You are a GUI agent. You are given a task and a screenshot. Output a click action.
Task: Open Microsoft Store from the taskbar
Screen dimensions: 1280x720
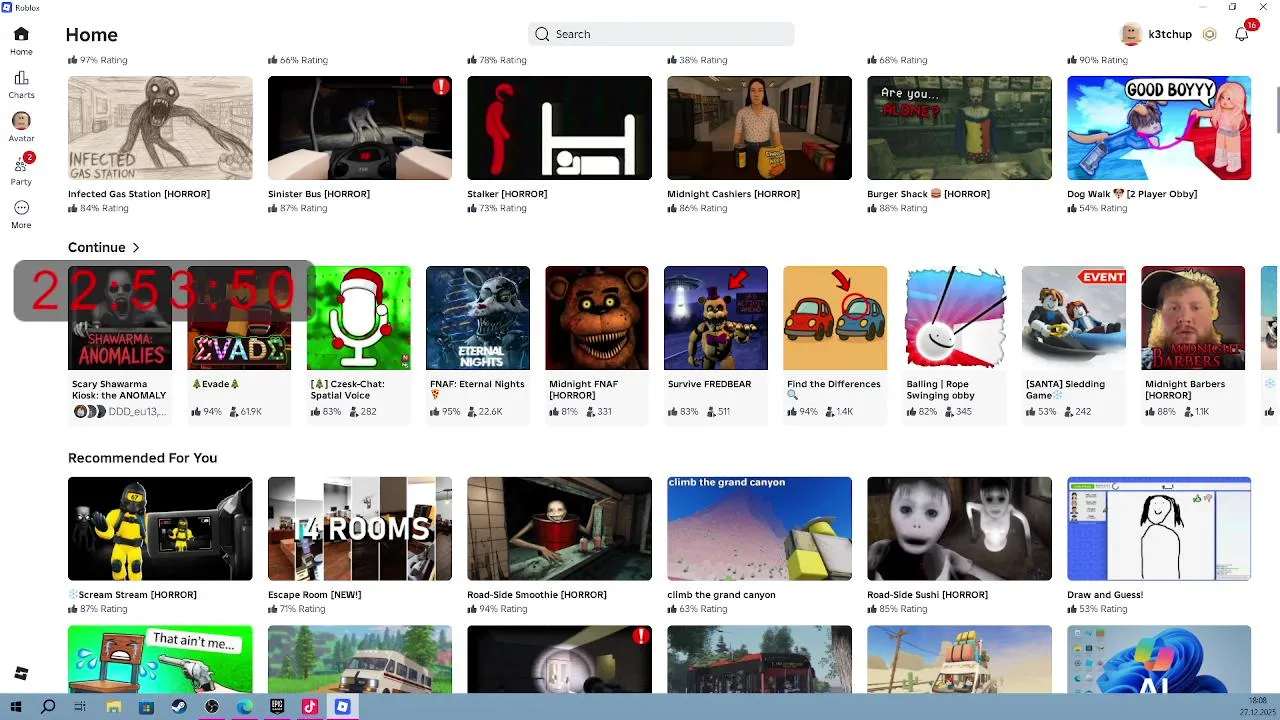point(146,707)
